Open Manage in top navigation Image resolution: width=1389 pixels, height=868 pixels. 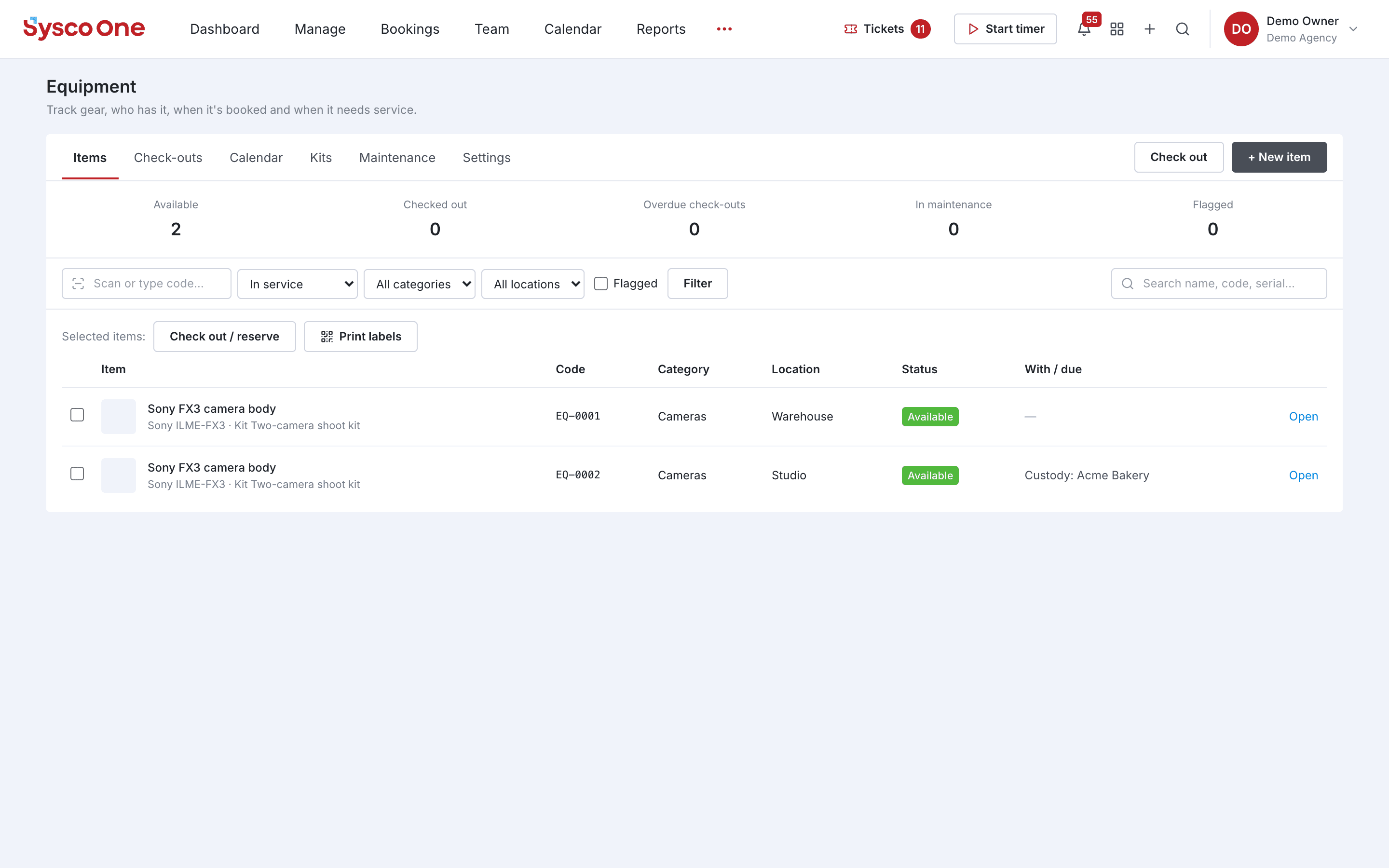(x=320, y=29)
